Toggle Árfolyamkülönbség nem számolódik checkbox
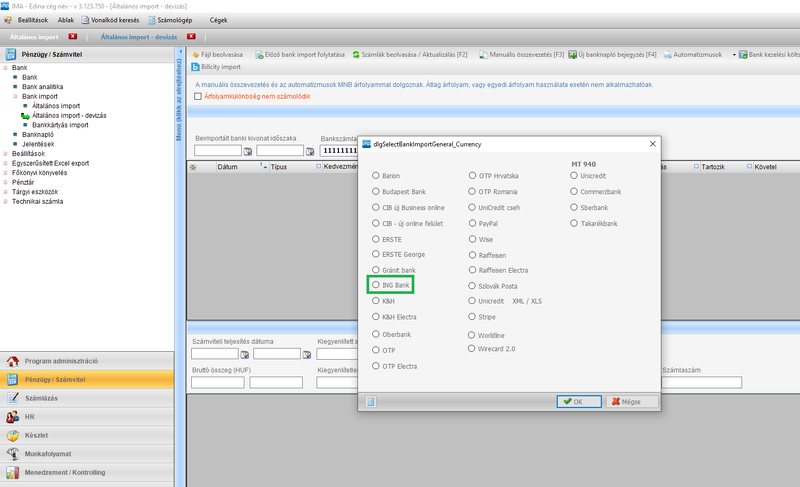This screenshot has height=487, width=800. [x=198, y=96]
